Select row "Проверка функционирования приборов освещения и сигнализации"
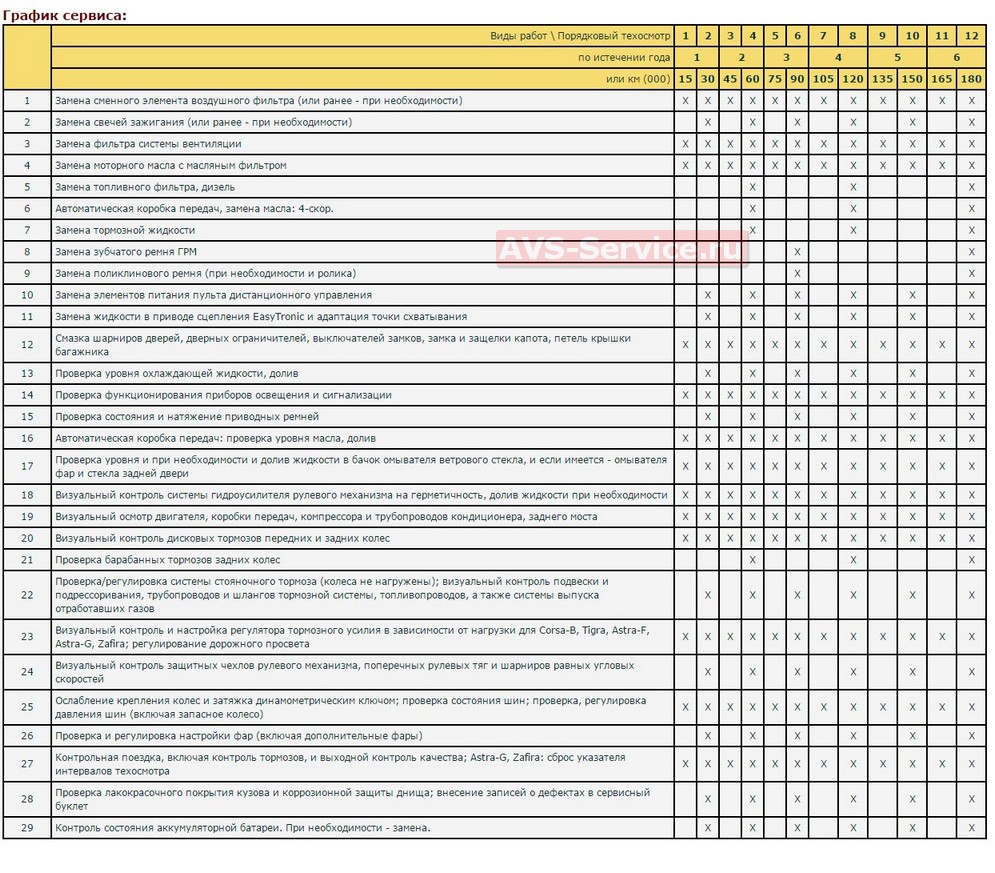This screenshot has width=995, height=873. (495, 395)
